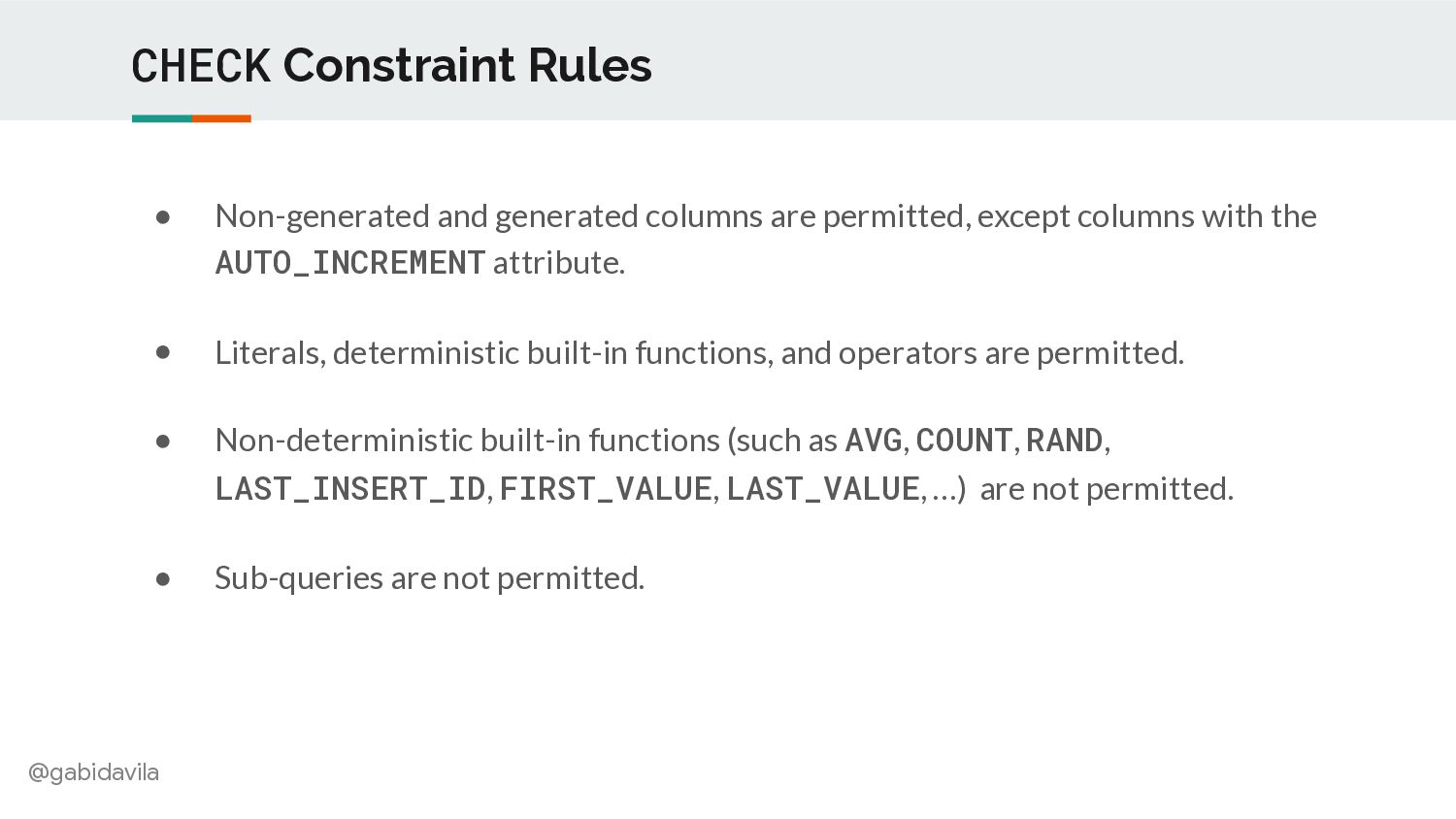
Task: Select the AUTO_INCREMENT keyword text
Action: click(x=350, y=263)
